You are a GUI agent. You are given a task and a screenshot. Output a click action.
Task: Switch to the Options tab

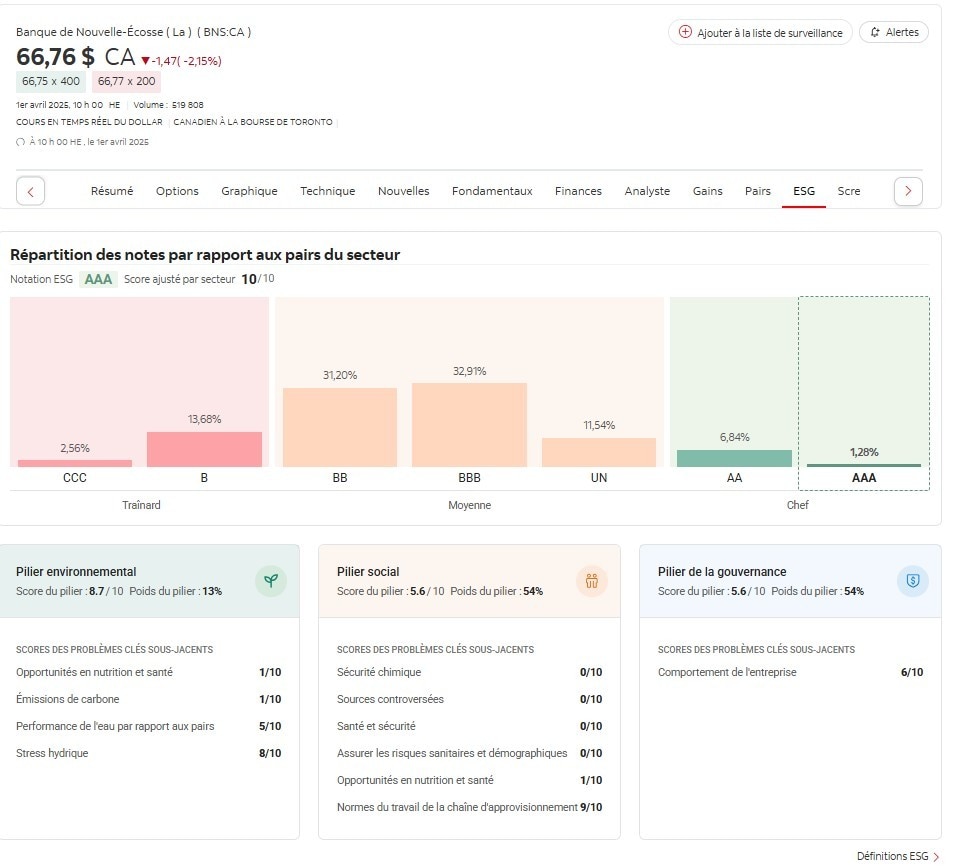[177, 191]
